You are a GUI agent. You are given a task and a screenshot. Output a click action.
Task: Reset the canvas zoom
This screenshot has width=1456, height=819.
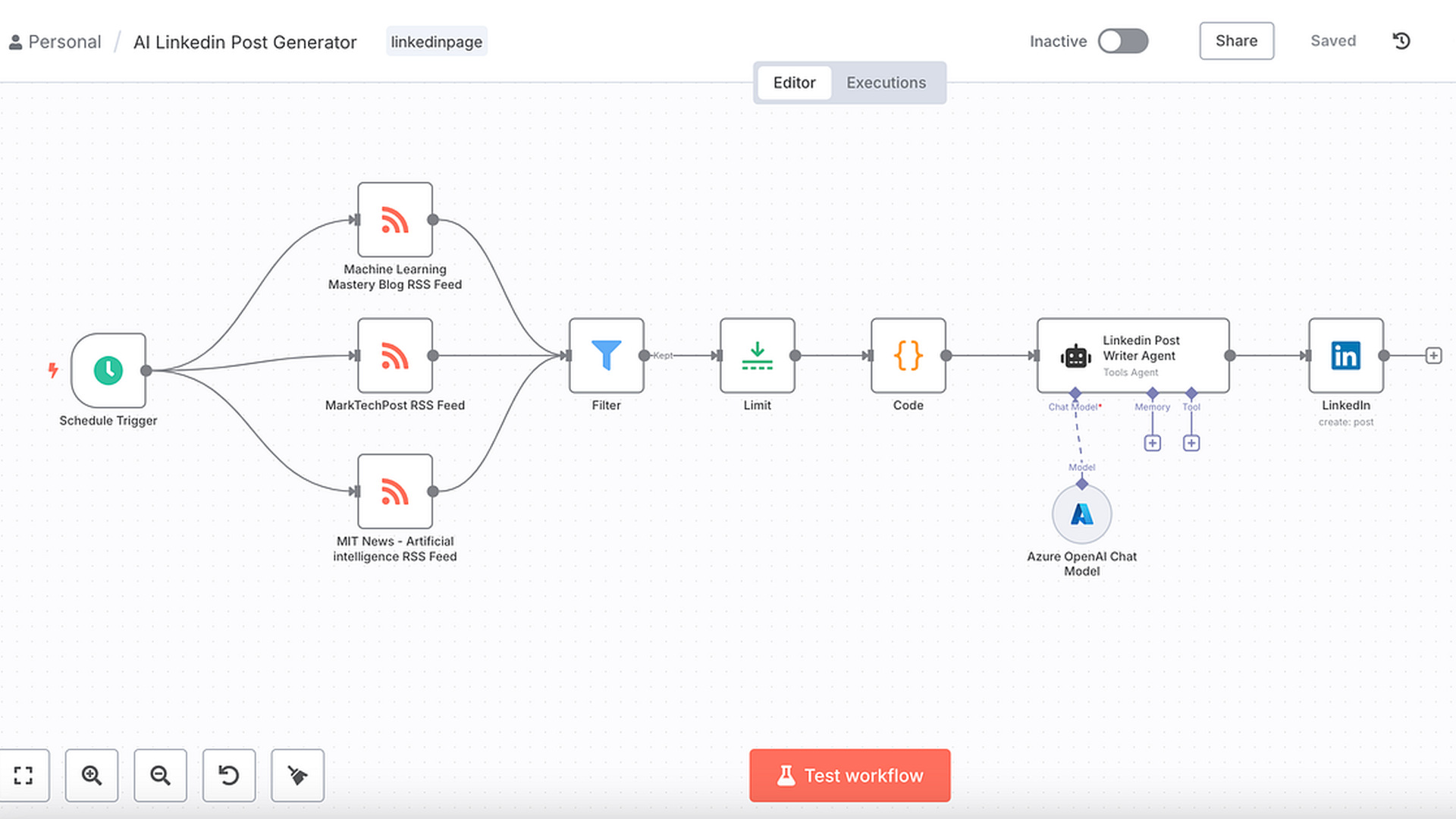(x=229, y=775)
